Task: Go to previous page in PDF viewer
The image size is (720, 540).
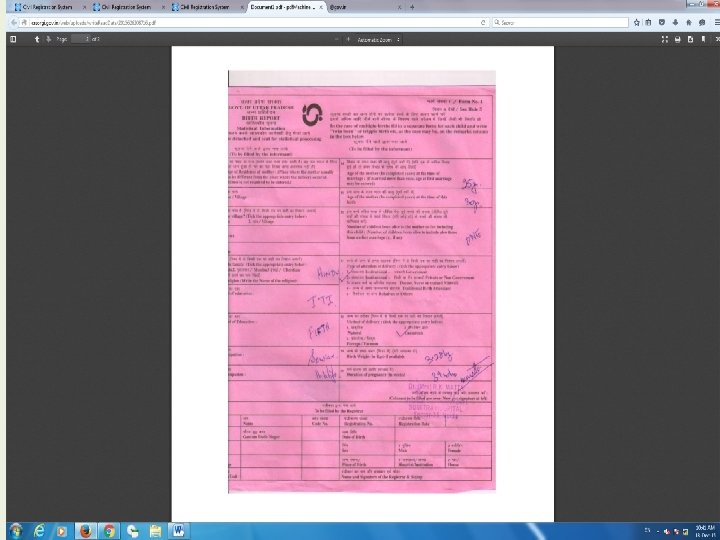Action: tap(37, 39)
